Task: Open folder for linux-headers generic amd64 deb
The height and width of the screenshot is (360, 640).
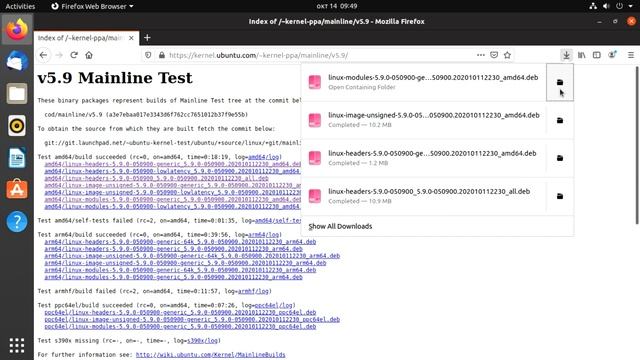Action: point(560,158)
